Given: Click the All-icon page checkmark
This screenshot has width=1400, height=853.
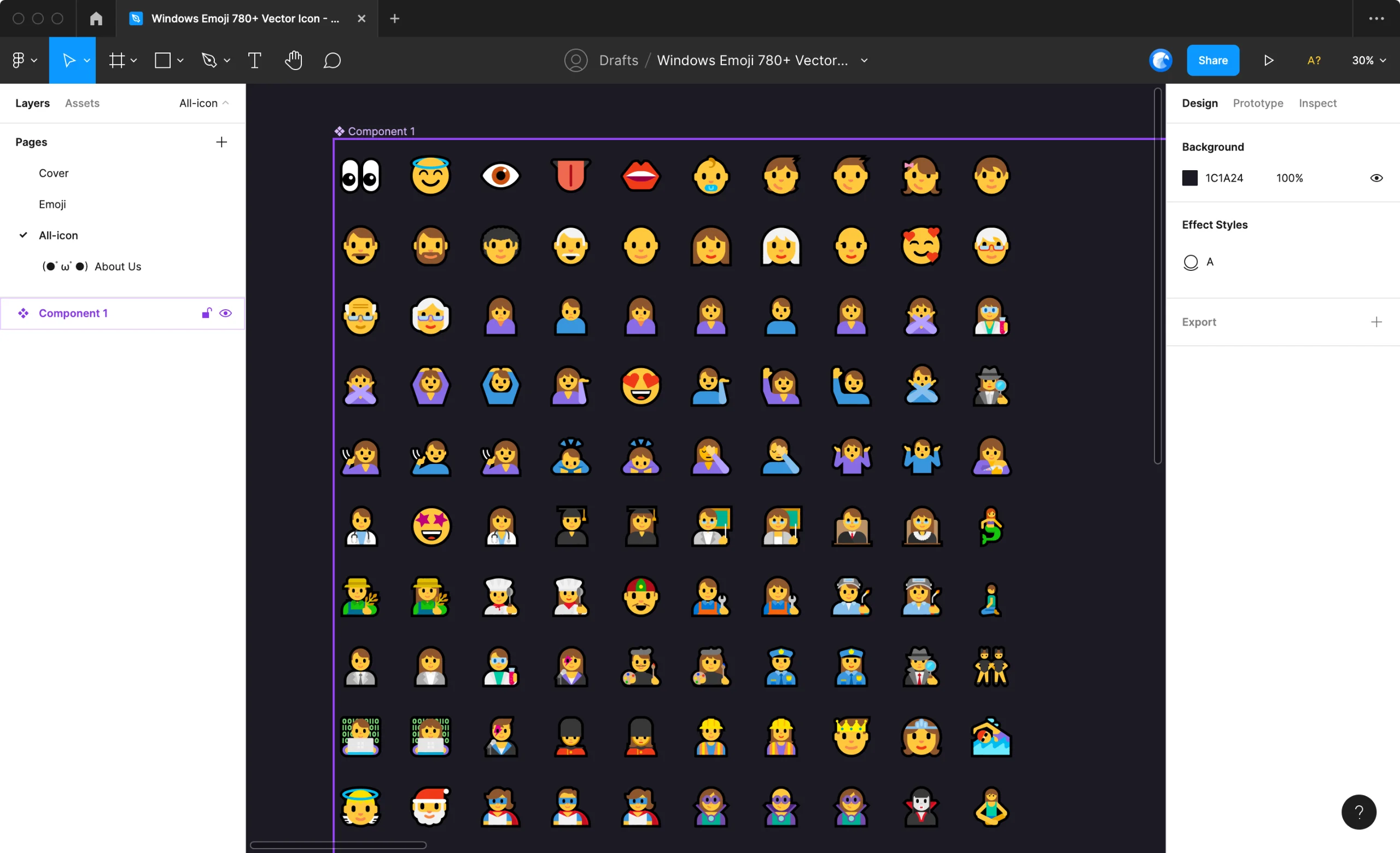Looking at the screenshot, I should click(24, 235).
